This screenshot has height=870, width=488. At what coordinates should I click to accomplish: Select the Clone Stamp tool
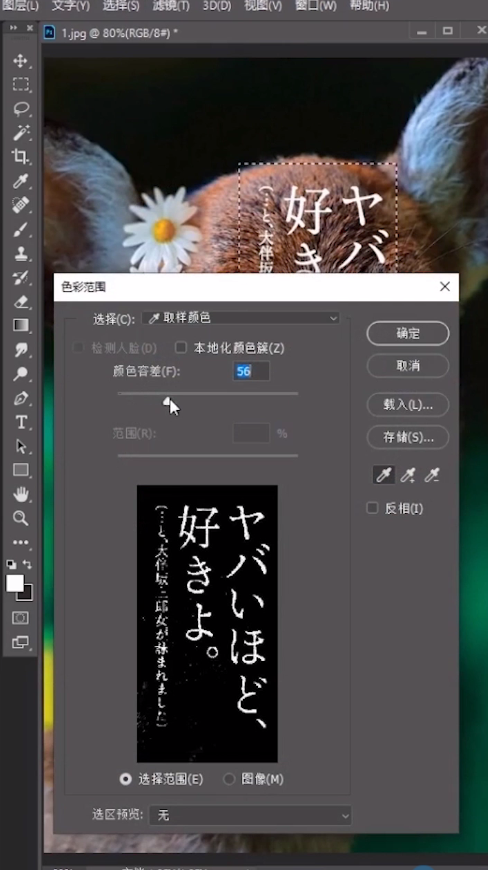pos(21,253)
